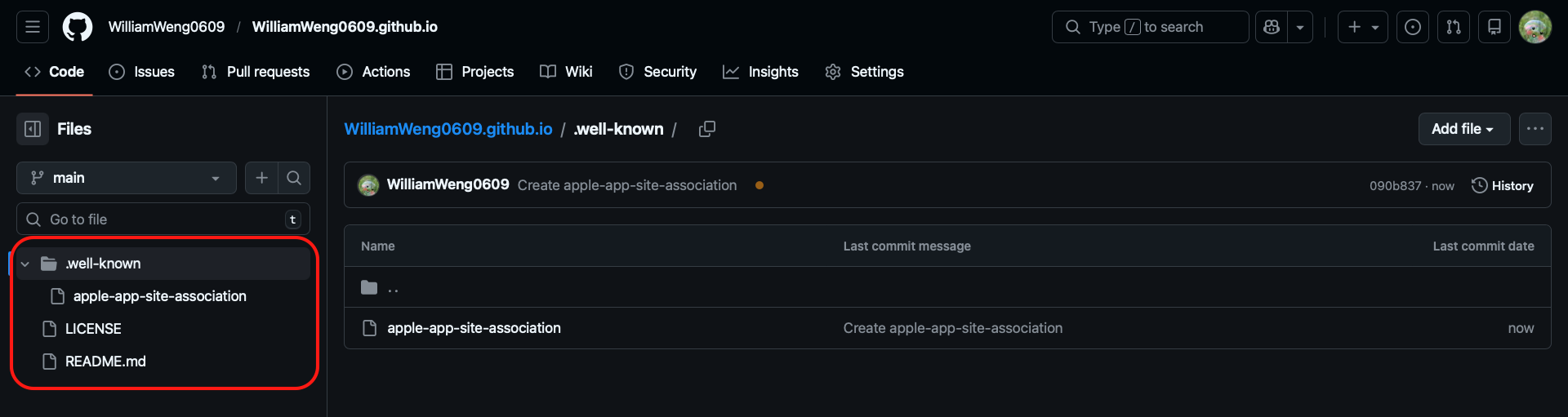Open the create new plus dropdown
This screenshot has width=1568, height=417.
click(1362, 27)
